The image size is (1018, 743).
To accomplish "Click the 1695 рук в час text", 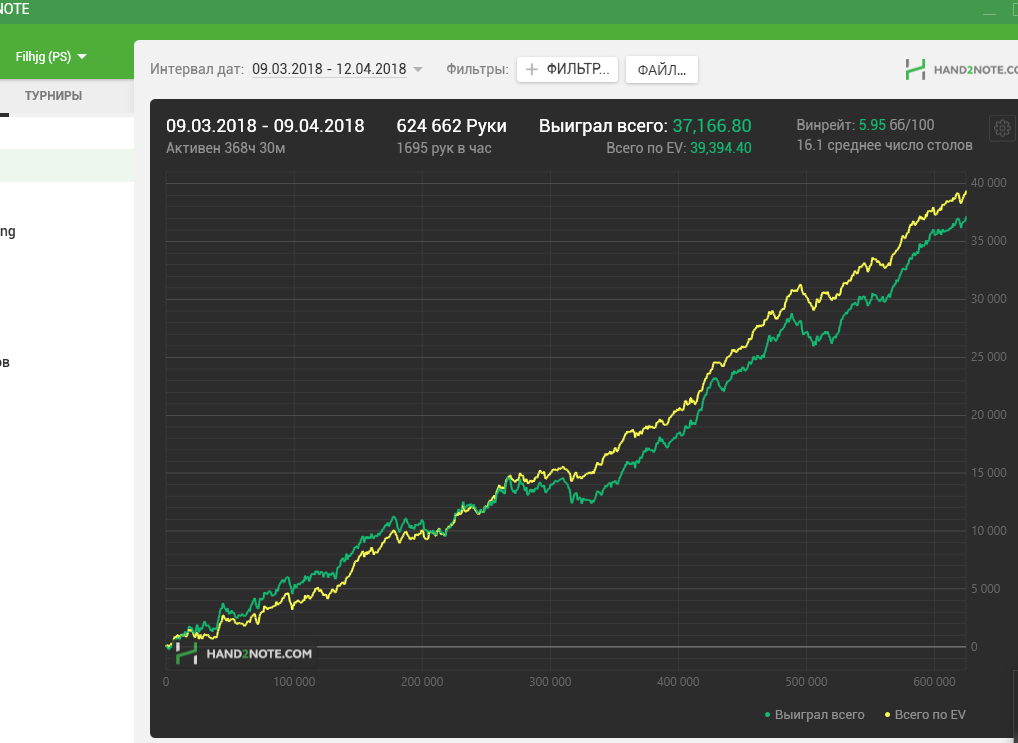I will pyautogui.click(x=444, y=148).
